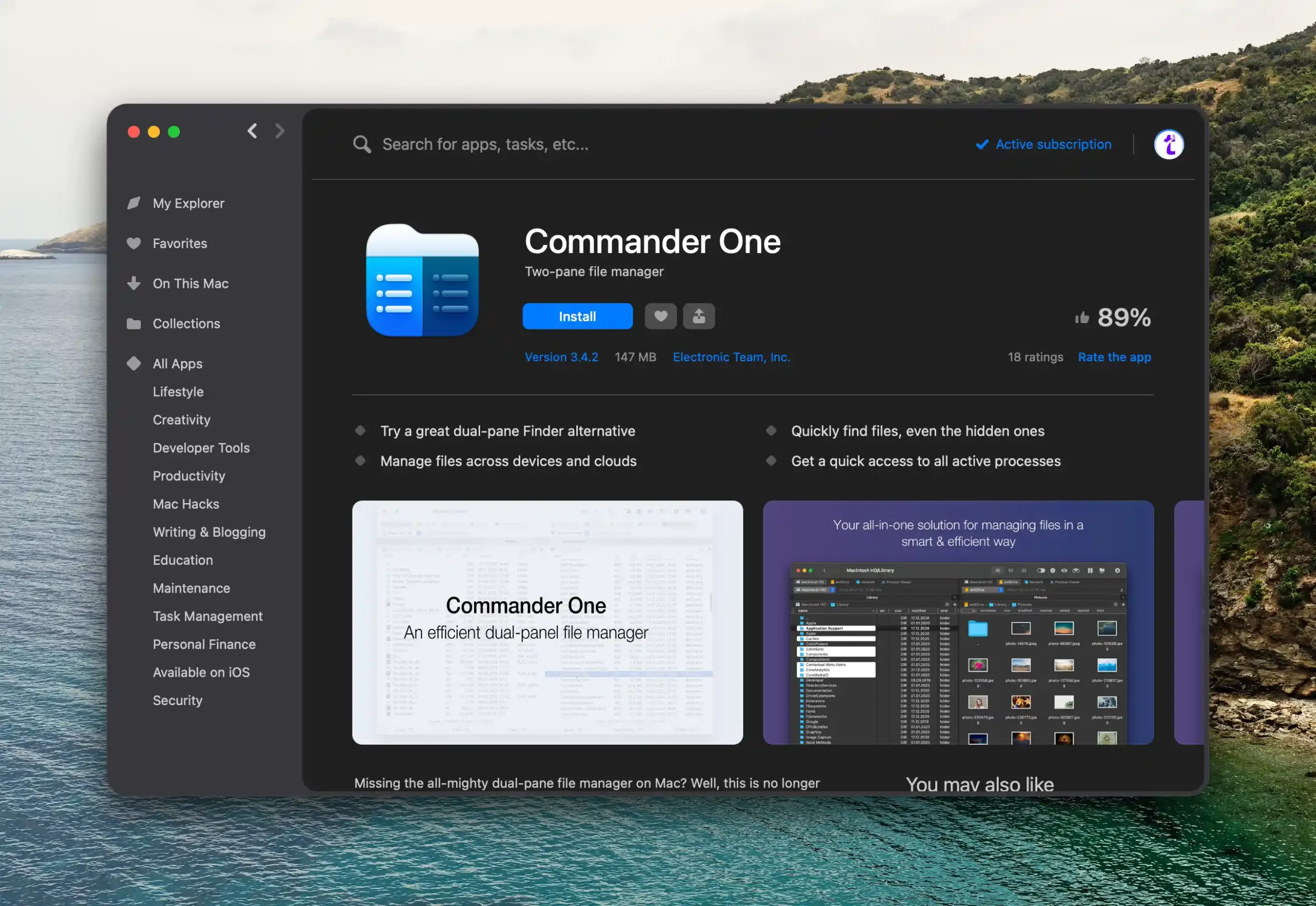The height and width of the screenshot is (906, 1316).
Task: Open Version 3.4.2 link
Action: [561, 357]
